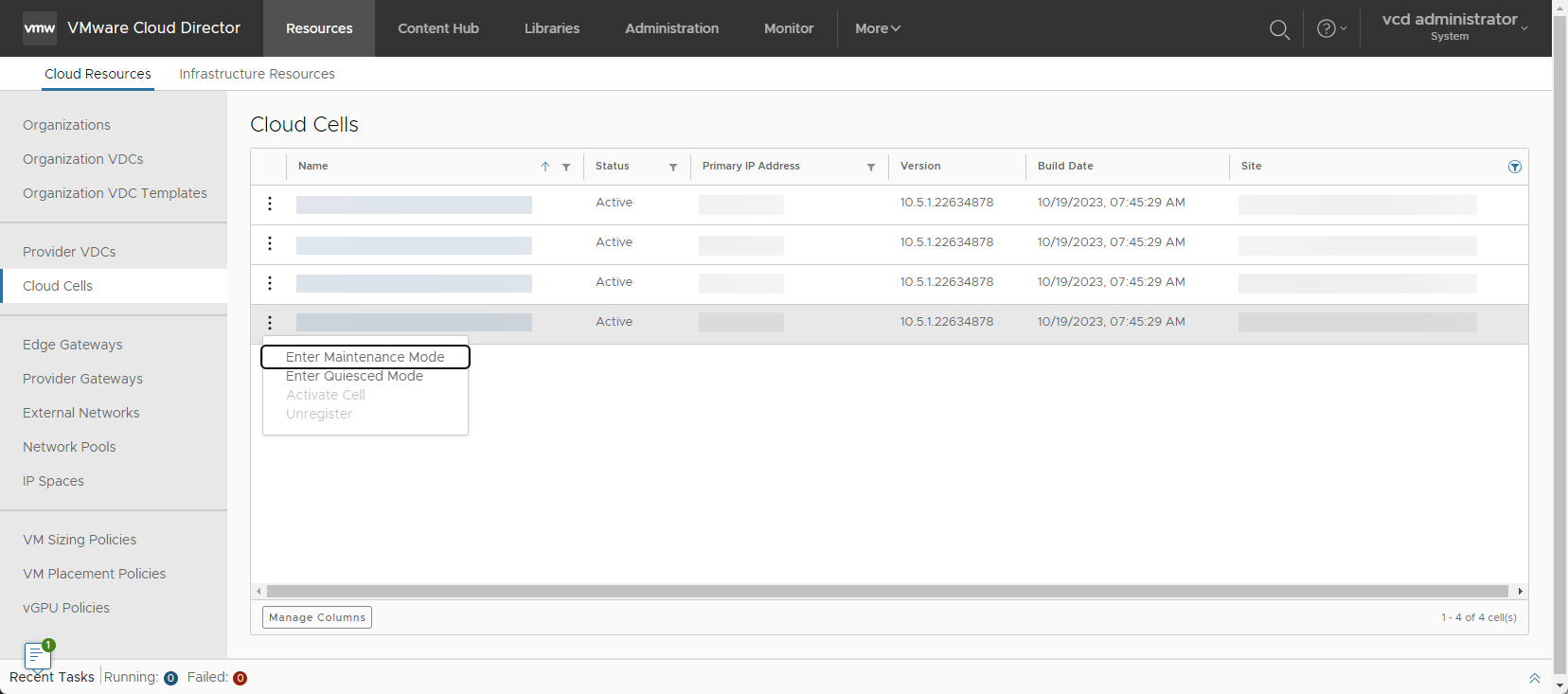This screenshot has height=694, width=1568.
Task: Go to Organizations in sidebar
Action: coord(66,125)
